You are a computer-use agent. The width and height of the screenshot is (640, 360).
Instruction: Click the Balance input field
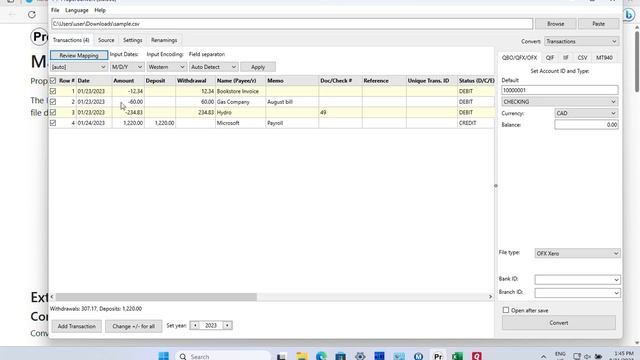[586, 125]
